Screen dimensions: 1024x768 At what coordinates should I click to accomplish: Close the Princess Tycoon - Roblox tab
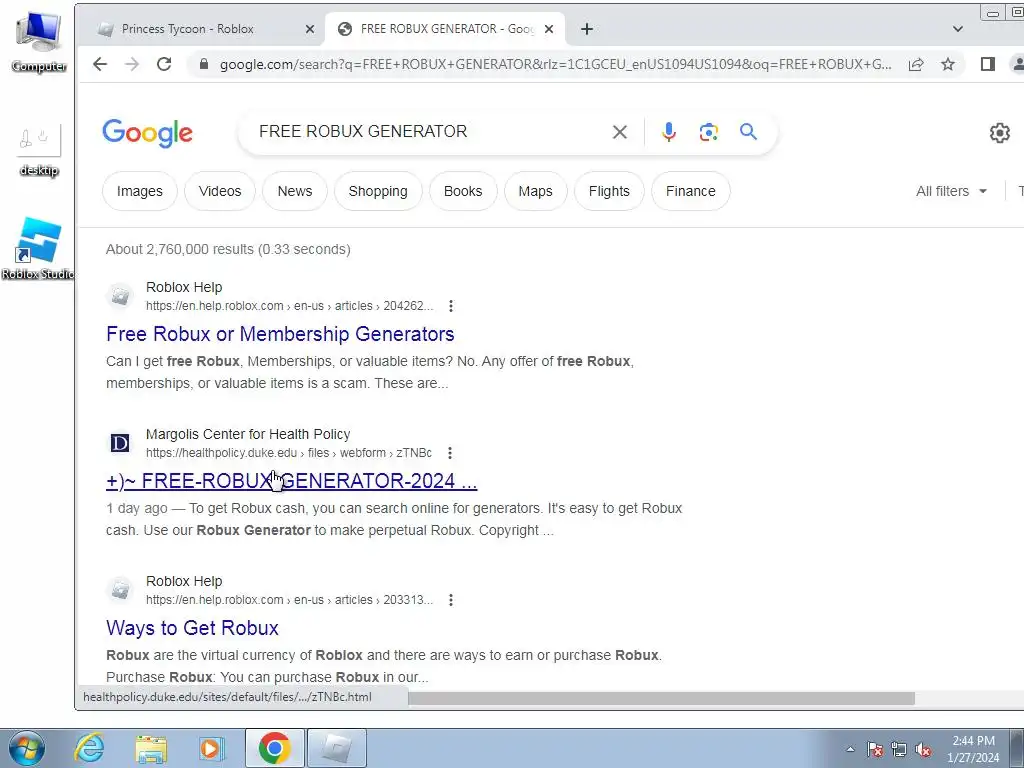pos(310,29)
